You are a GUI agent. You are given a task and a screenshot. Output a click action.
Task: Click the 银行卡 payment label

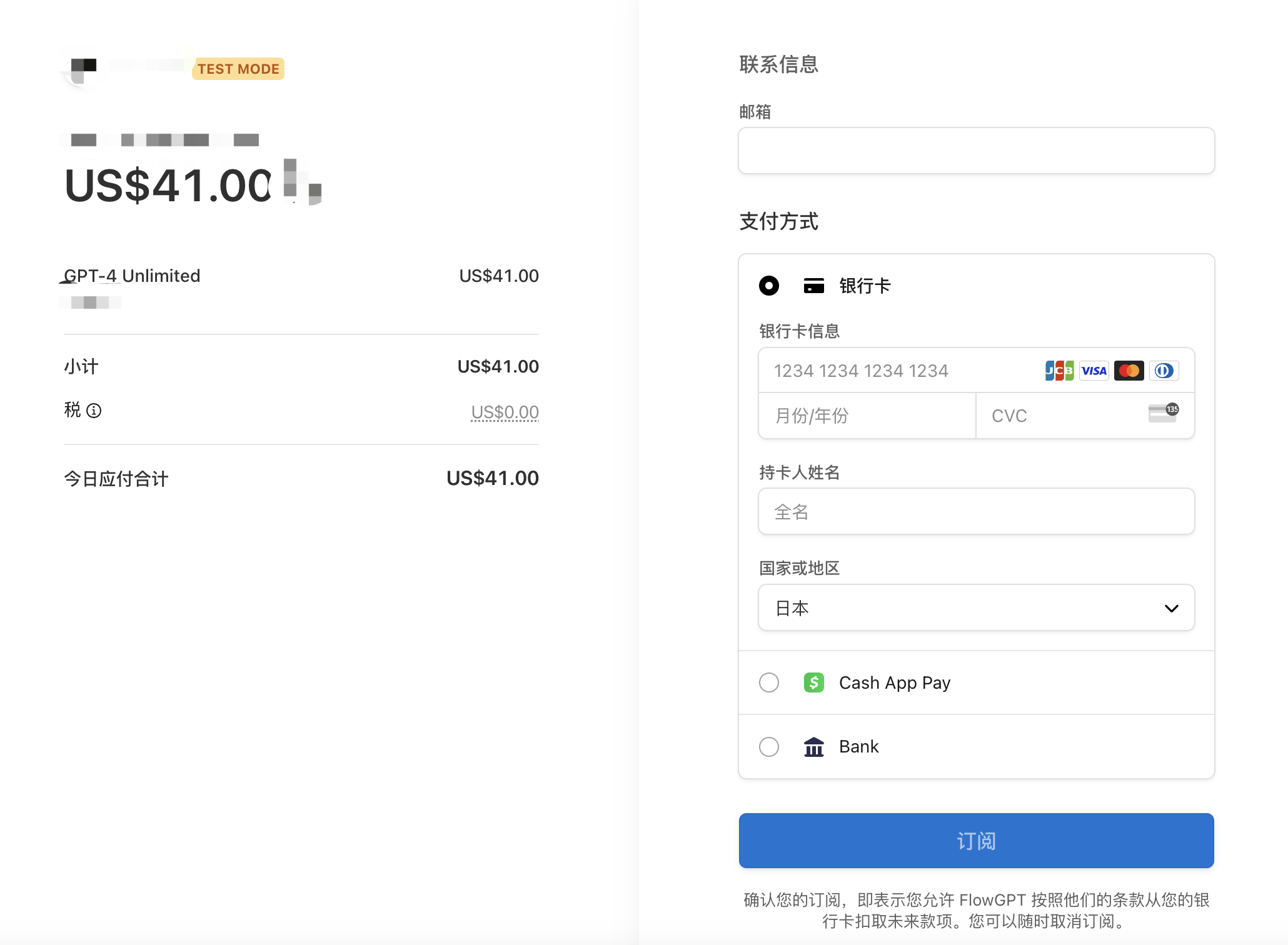(x=864, y=286)
